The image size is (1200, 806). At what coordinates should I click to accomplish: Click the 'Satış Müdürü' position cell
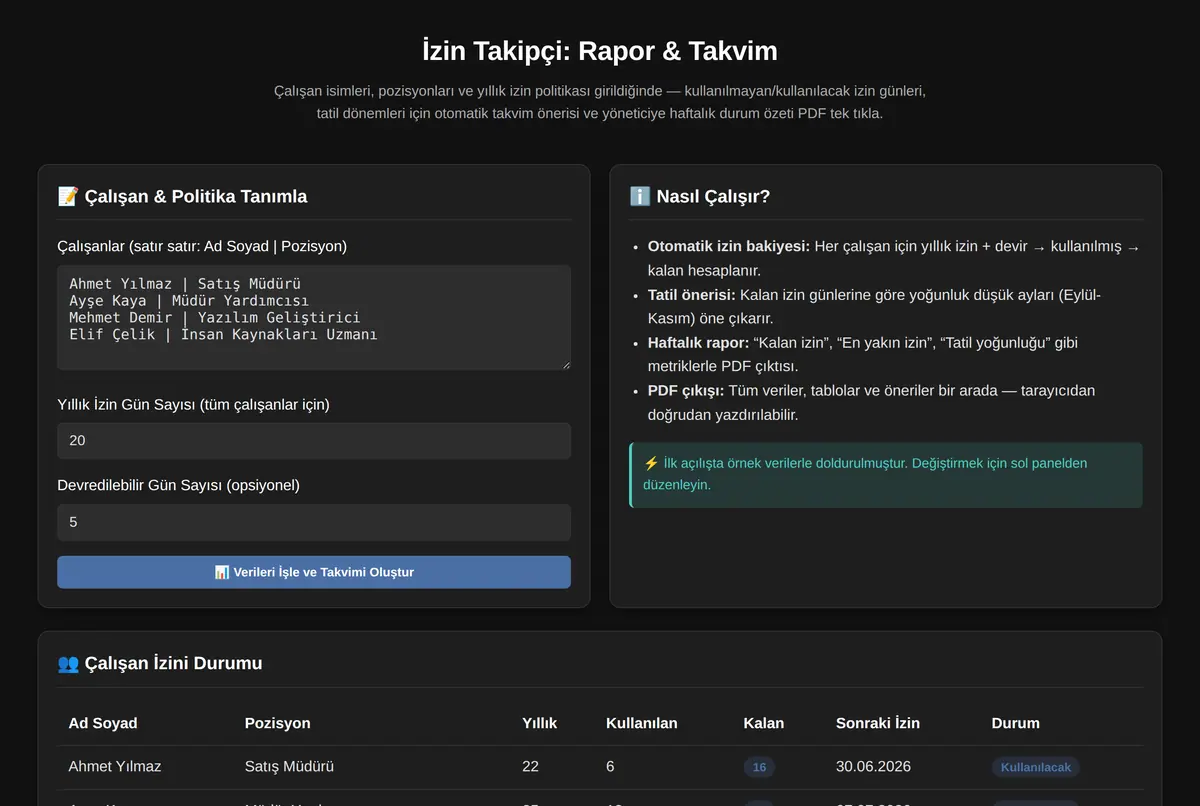[x=289, y=767]
